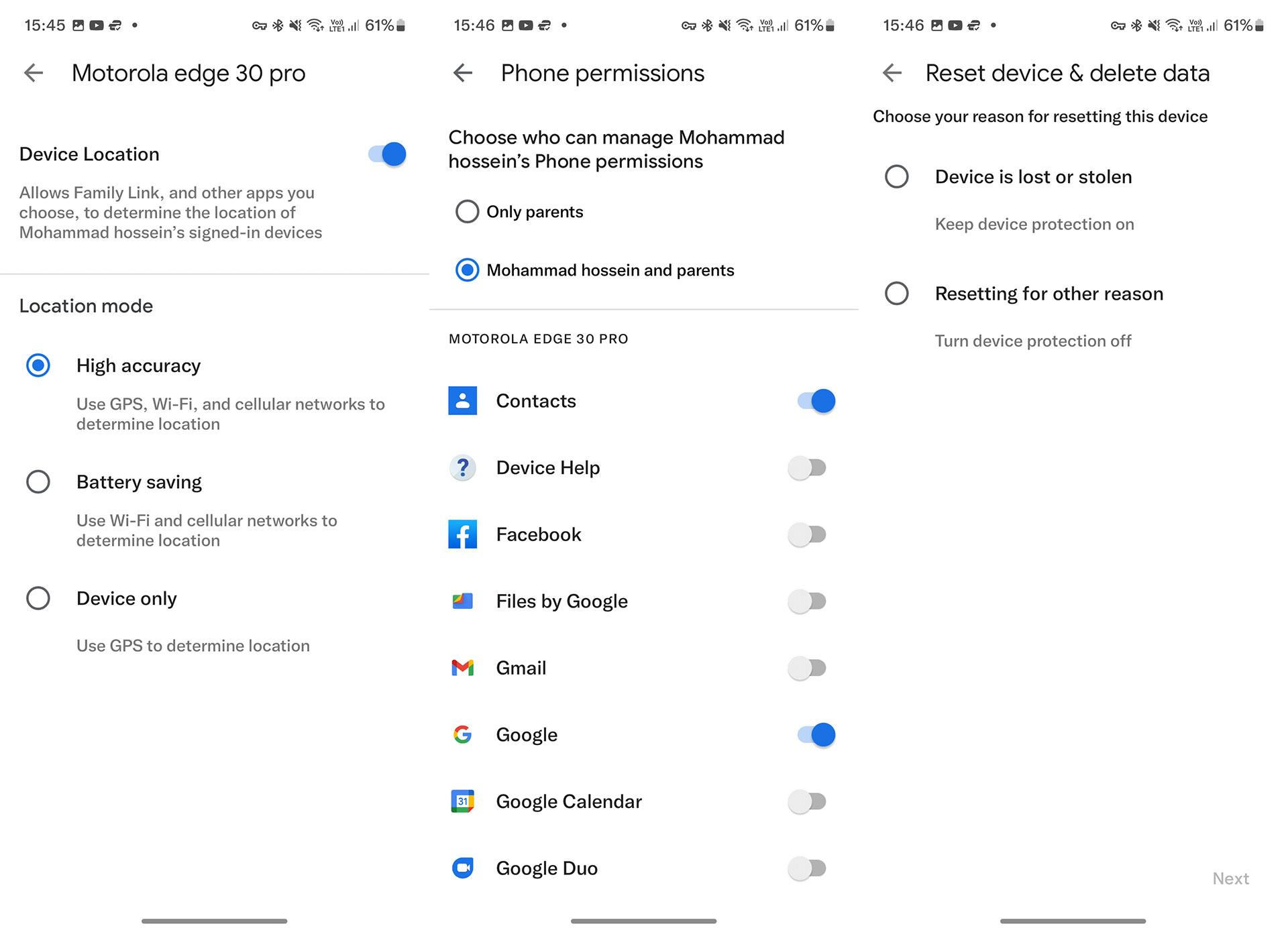Choose Device is lost or stolen
This screenshot has height=930, width=1288.
897,177
